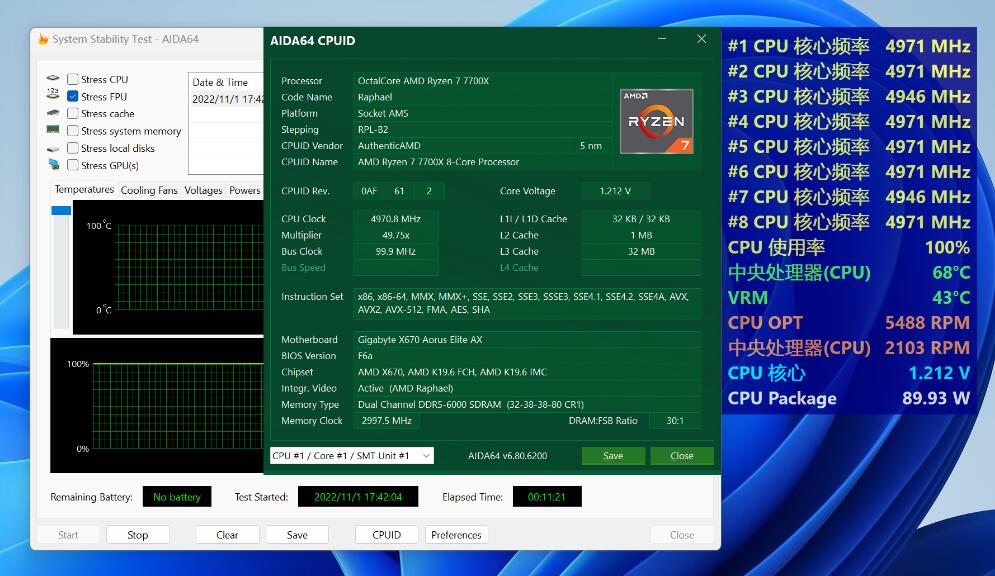
Task: Click the Core Voltage value 1.212 V
Action: (x=615, y=190)
